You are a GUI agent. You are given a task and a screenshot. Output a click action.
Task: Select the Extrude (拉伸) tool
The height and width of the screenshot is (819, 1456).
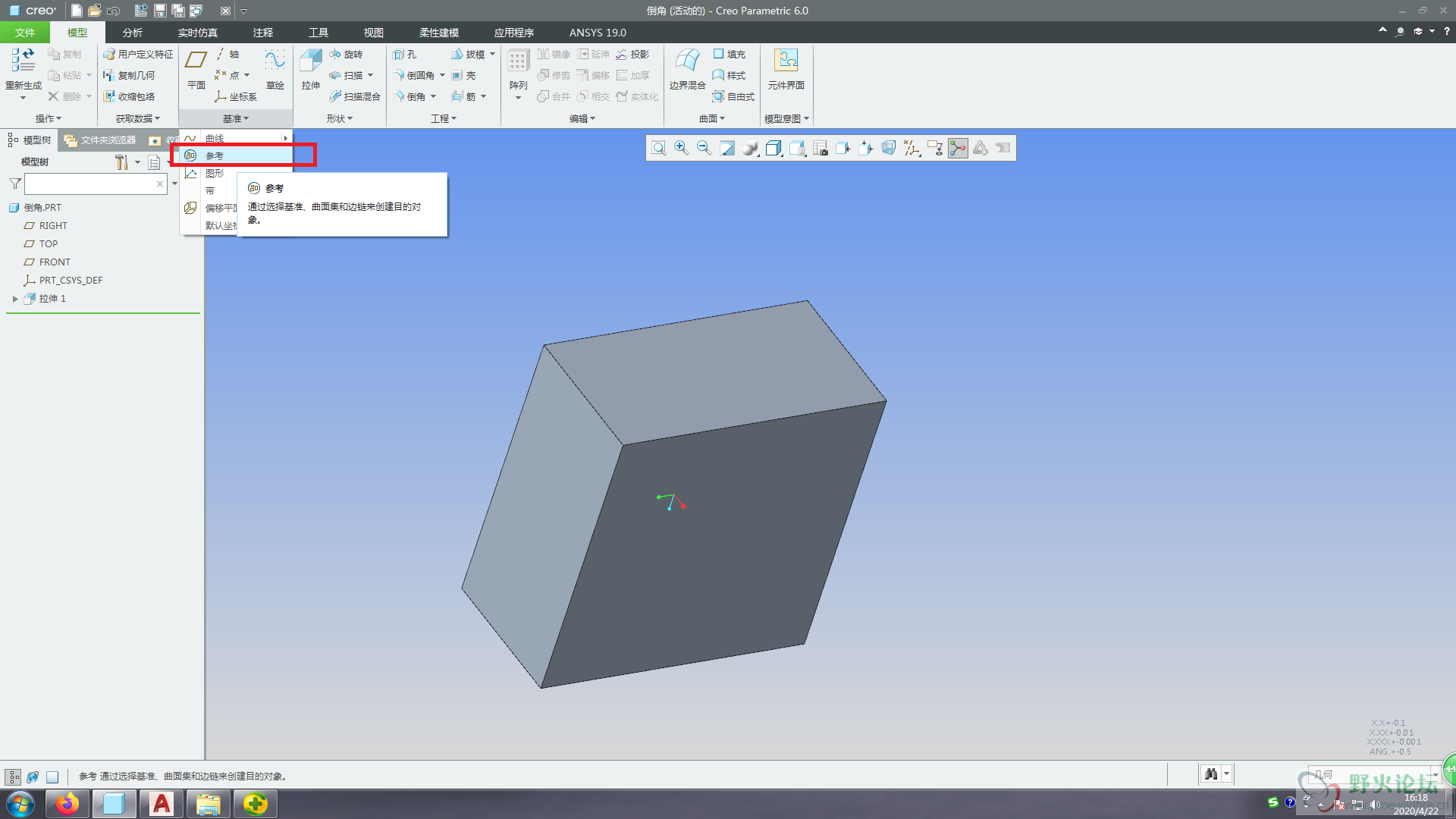(x=311, y=70)
